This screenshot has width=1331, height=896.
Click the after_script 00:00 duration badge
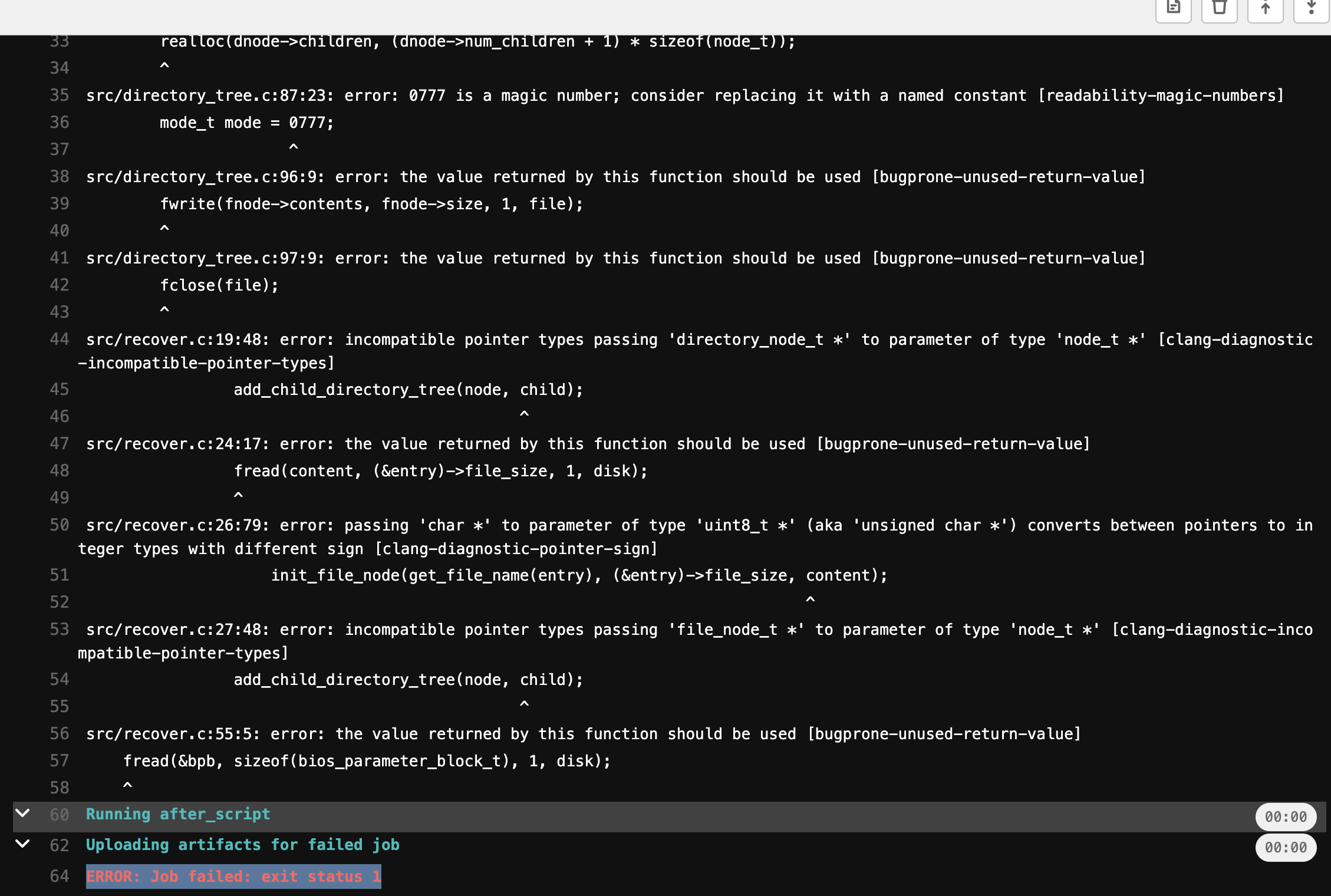point(1285,817)
